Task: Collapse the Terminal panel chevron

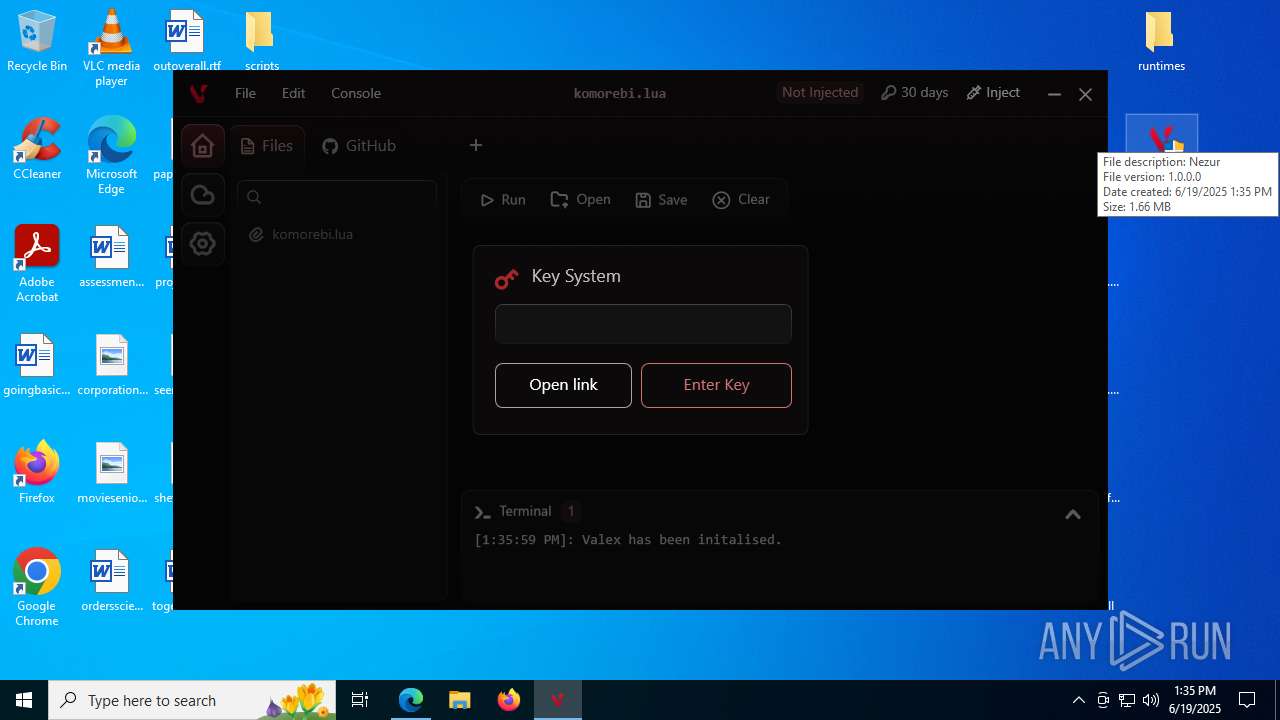Action: coord(1073,514)
